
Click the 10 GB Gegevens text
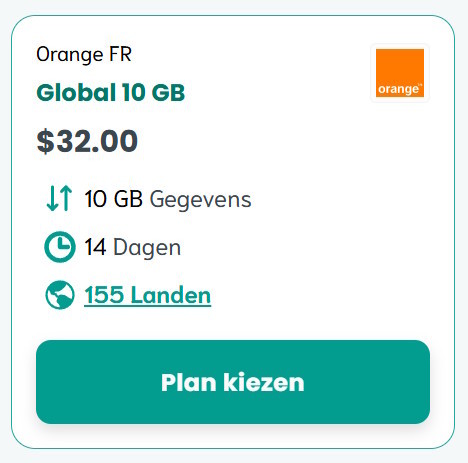tap(168, 199)
